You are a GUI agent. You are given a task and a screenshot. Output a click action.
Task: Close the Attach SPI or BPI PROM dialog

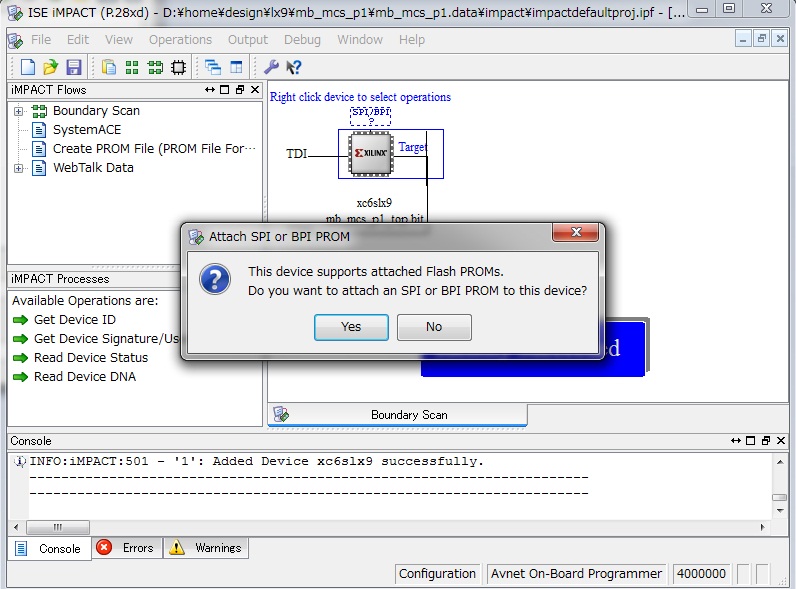(x=576, y=233)
